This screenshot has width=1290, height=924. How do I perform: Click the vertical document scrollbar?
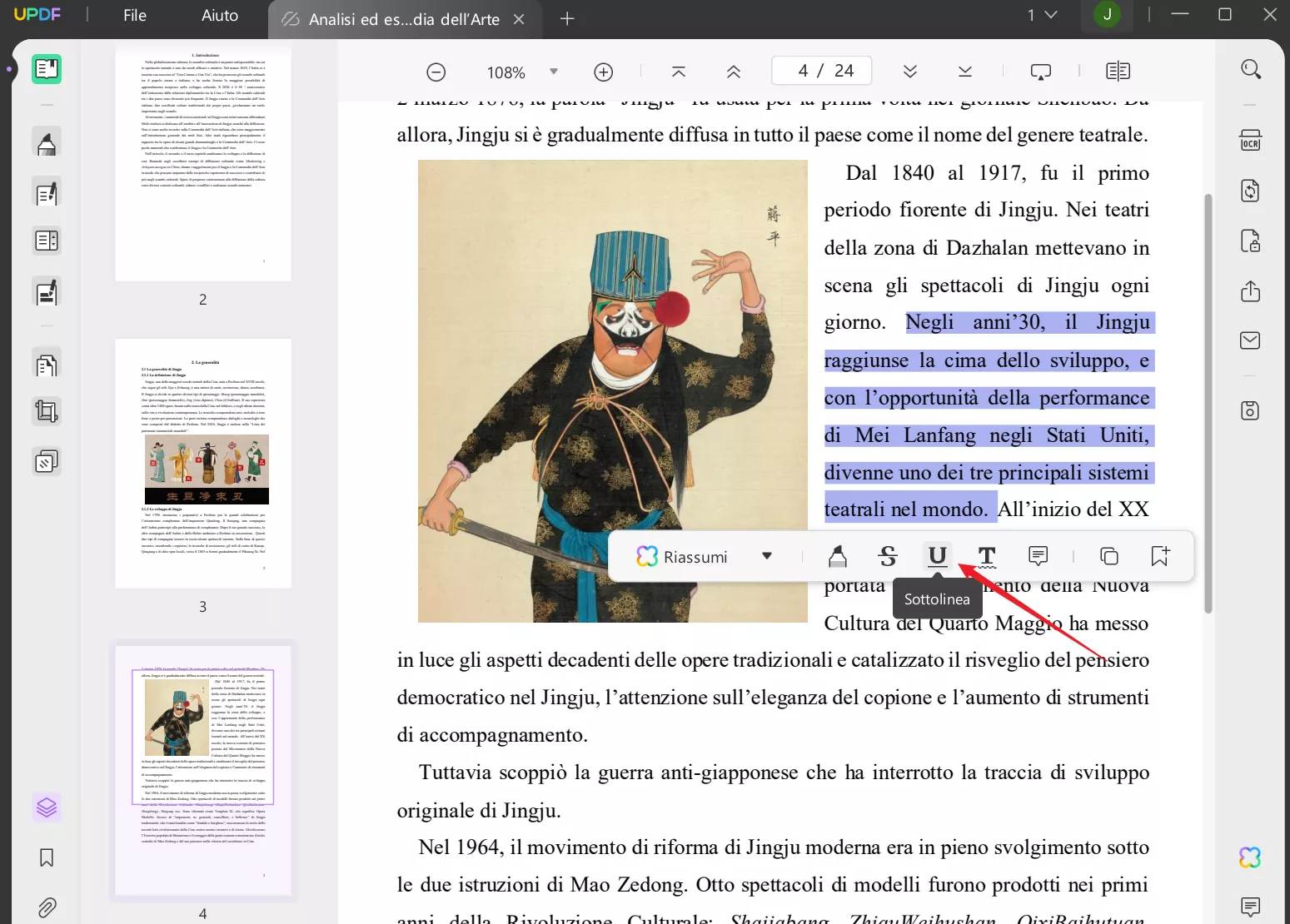(1208, 403)
